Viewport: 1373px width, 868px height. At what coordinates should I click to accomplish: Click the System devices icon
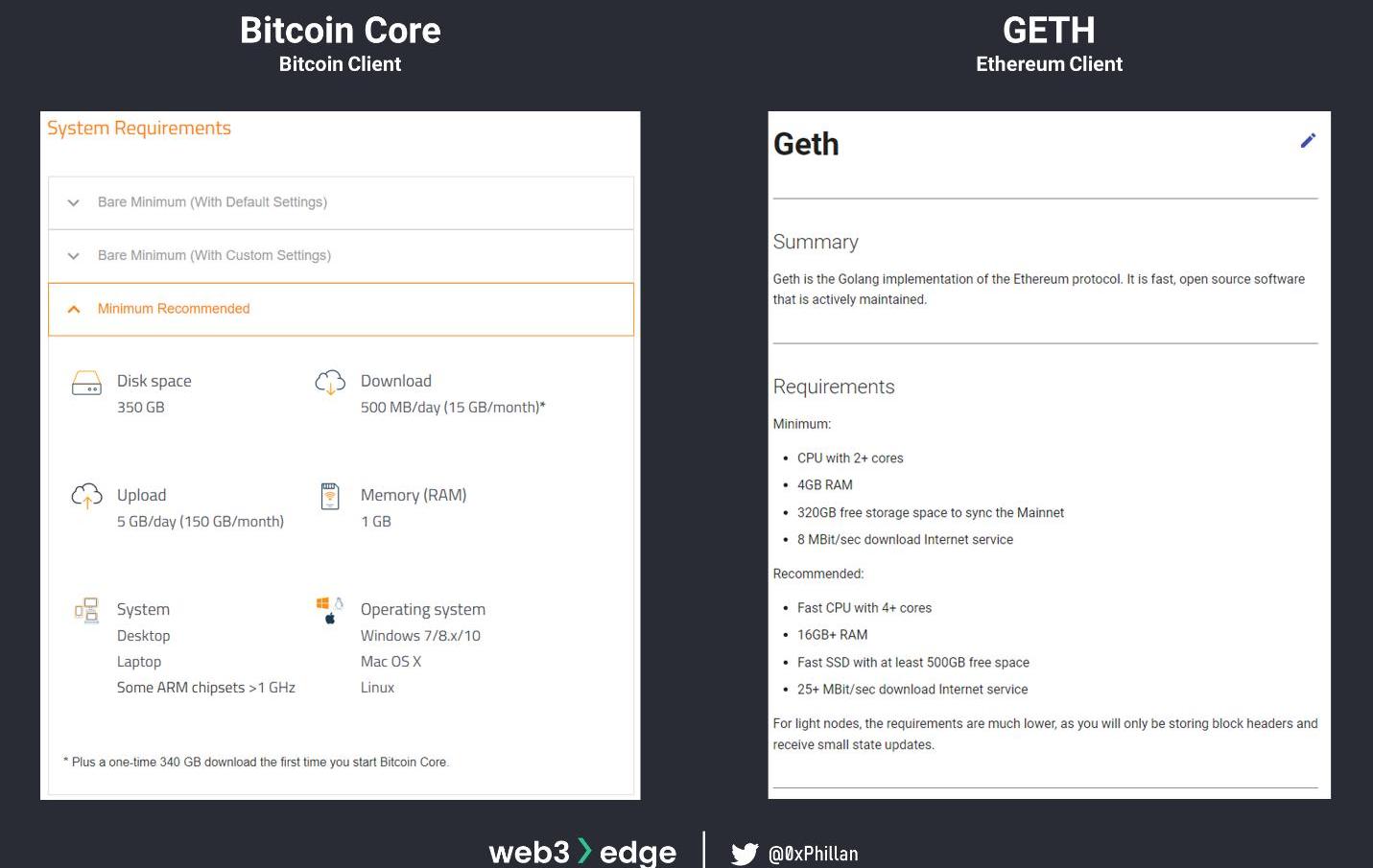coord(86,610)
